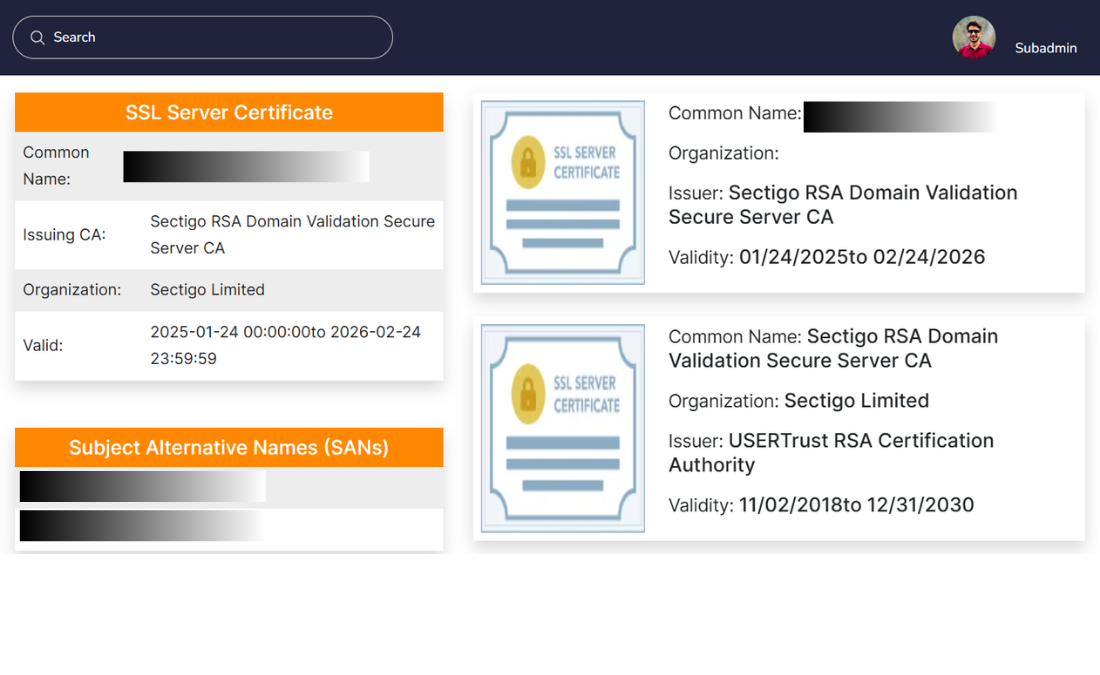Image resolution: width=1100 pixels, height=675 pixels.
Task: Open the Subadmin profile avatar
Action: point(974,37)
